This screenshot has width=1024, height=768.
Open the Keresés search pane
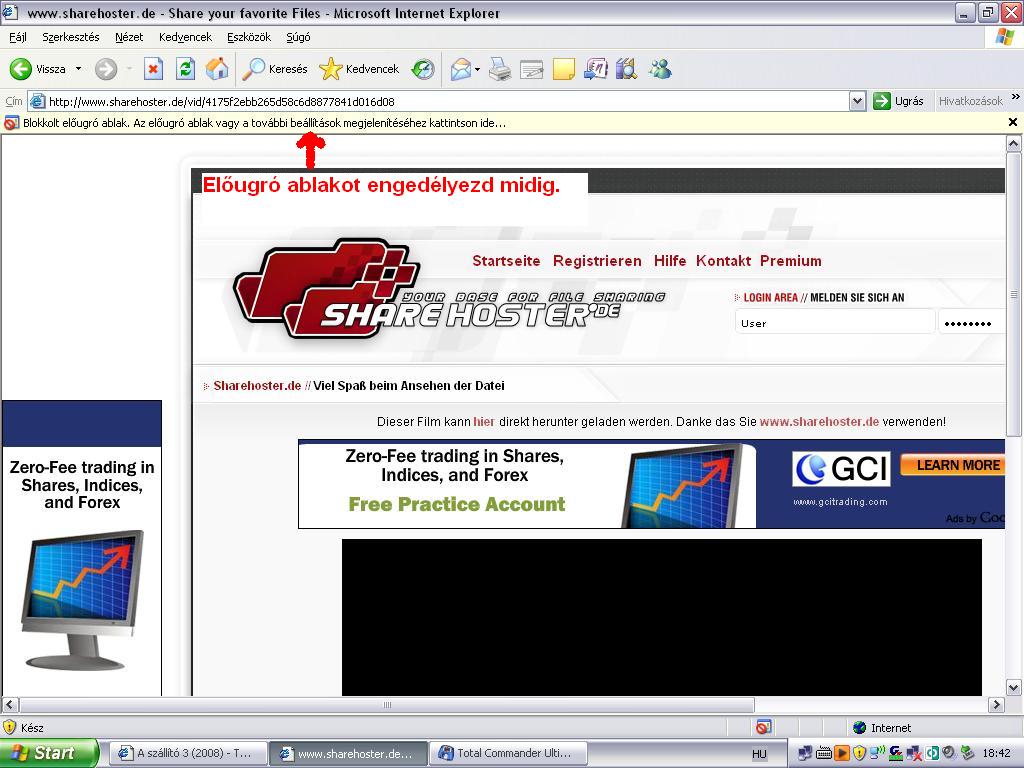click(274, 69)
